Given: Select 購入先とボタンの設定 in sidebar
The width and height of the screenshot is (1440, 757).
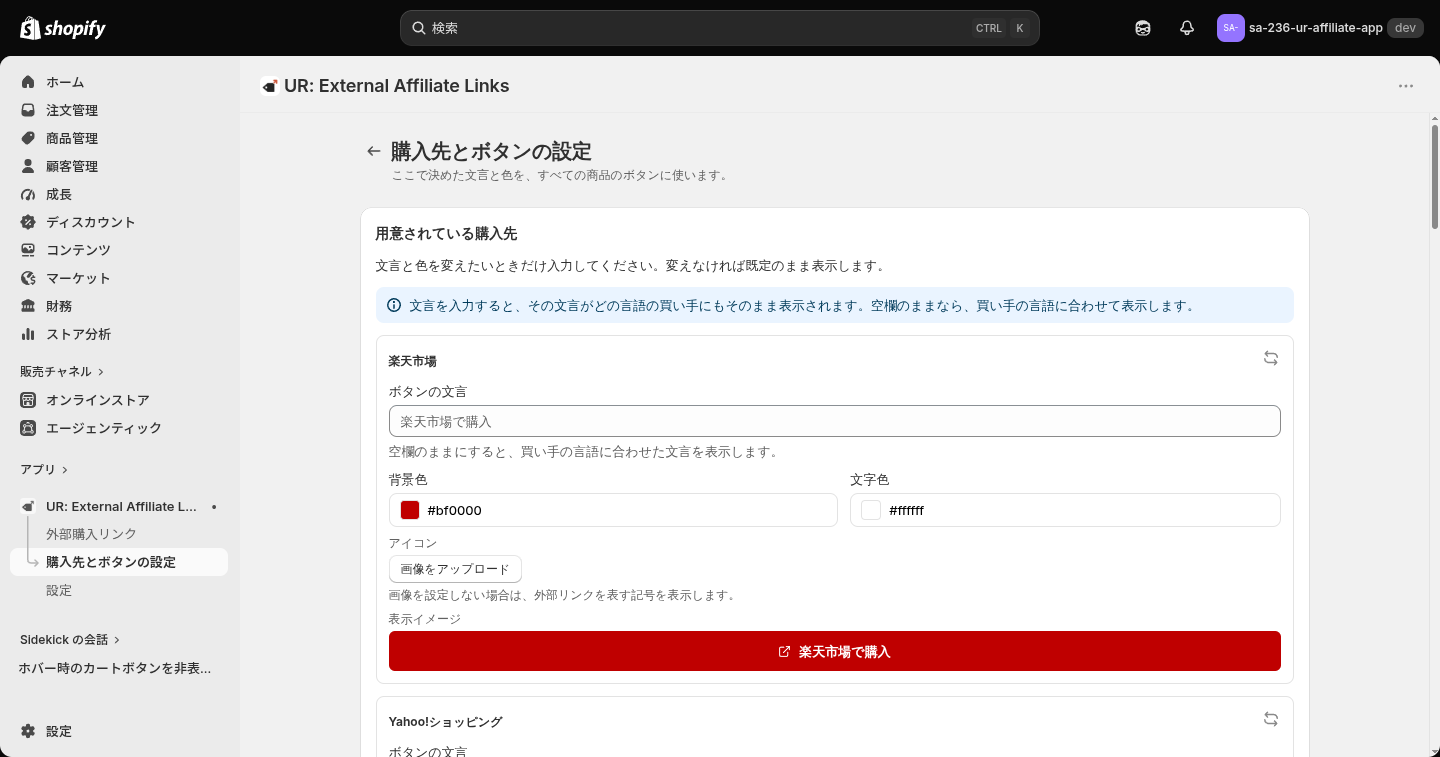Looking at the screenshot, I should point(119,562).
